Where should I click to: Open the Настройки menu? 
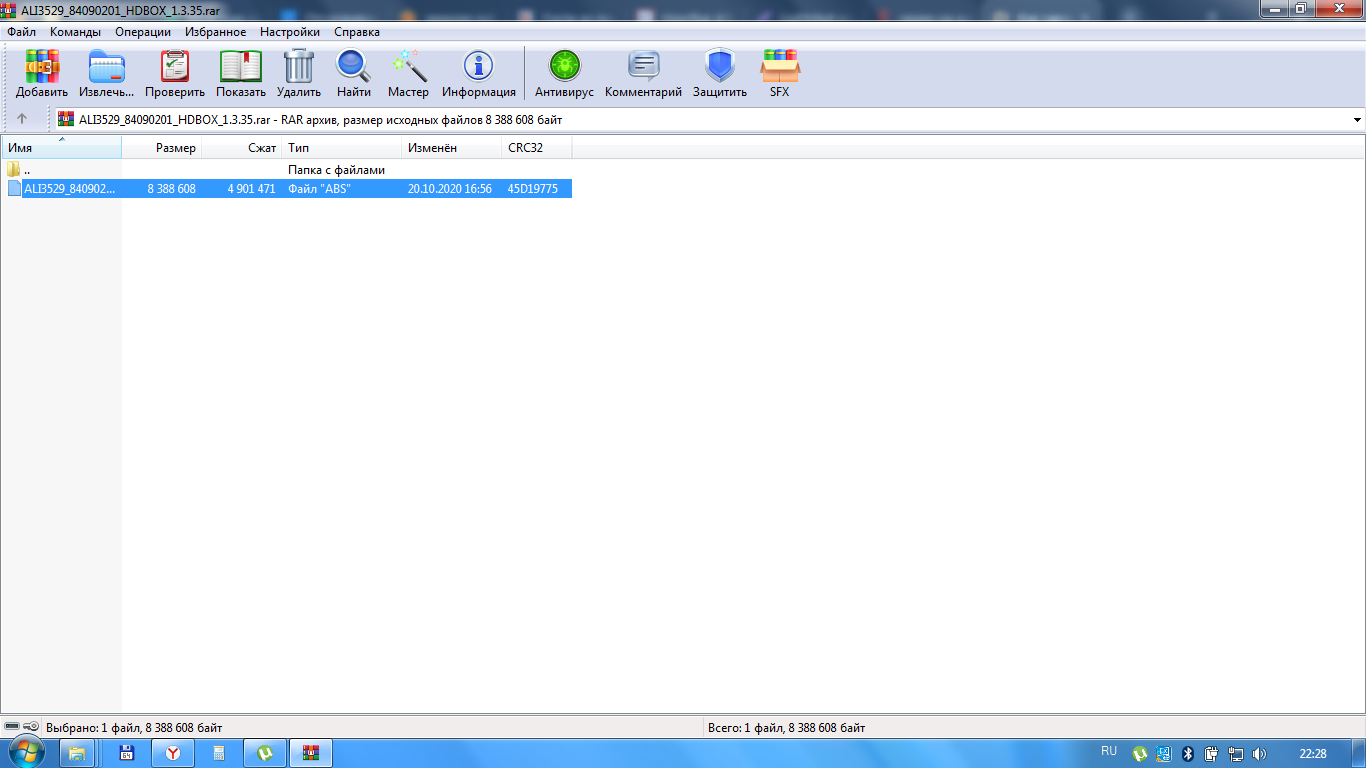[x=290, y=32]
